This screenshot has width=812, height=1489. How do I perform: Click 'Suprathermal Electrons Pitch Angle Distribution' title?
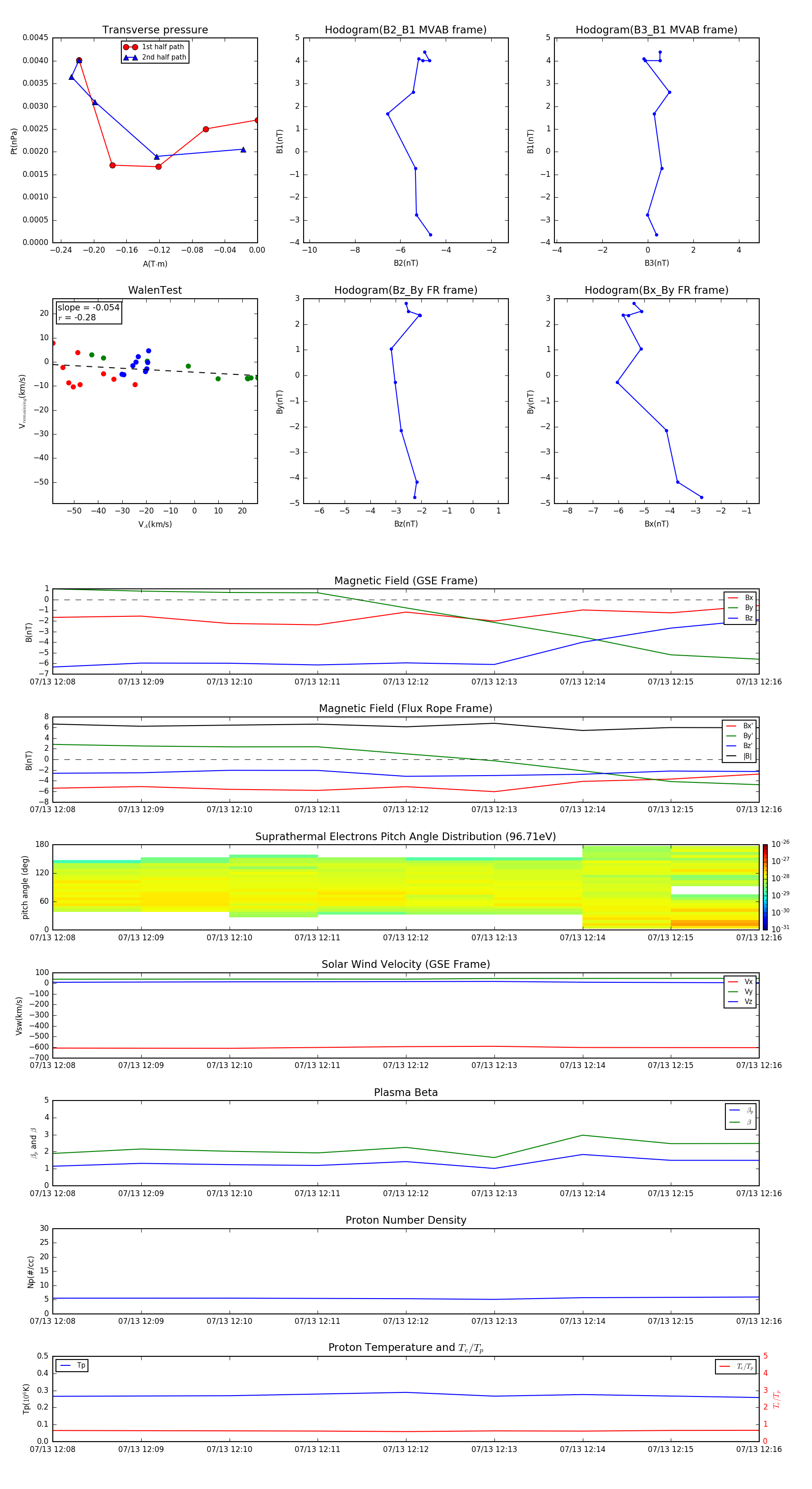pyautogui.click(x=406, y=837)
